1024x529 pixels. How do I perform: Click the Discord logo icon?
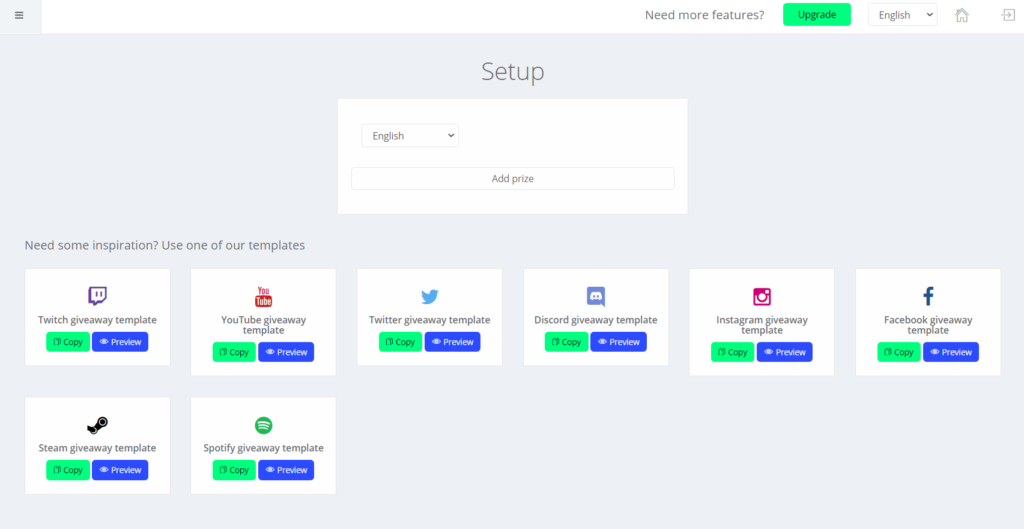click(596, 296)
